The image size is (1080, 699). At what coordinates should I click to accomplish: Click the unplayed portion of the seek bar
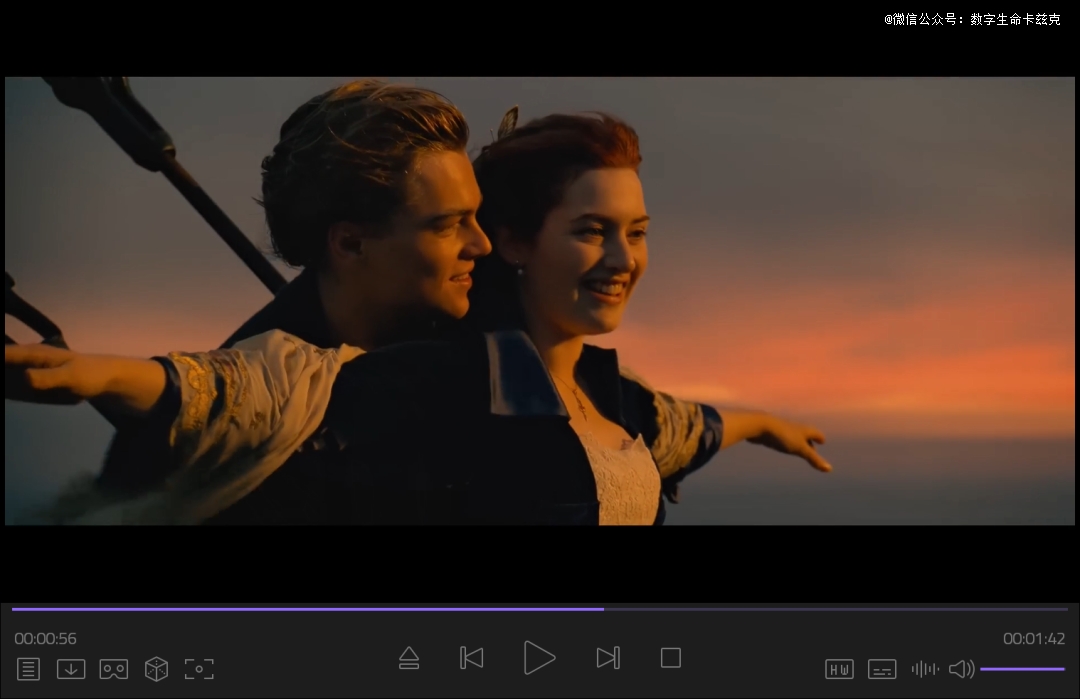tap(835, 608)
